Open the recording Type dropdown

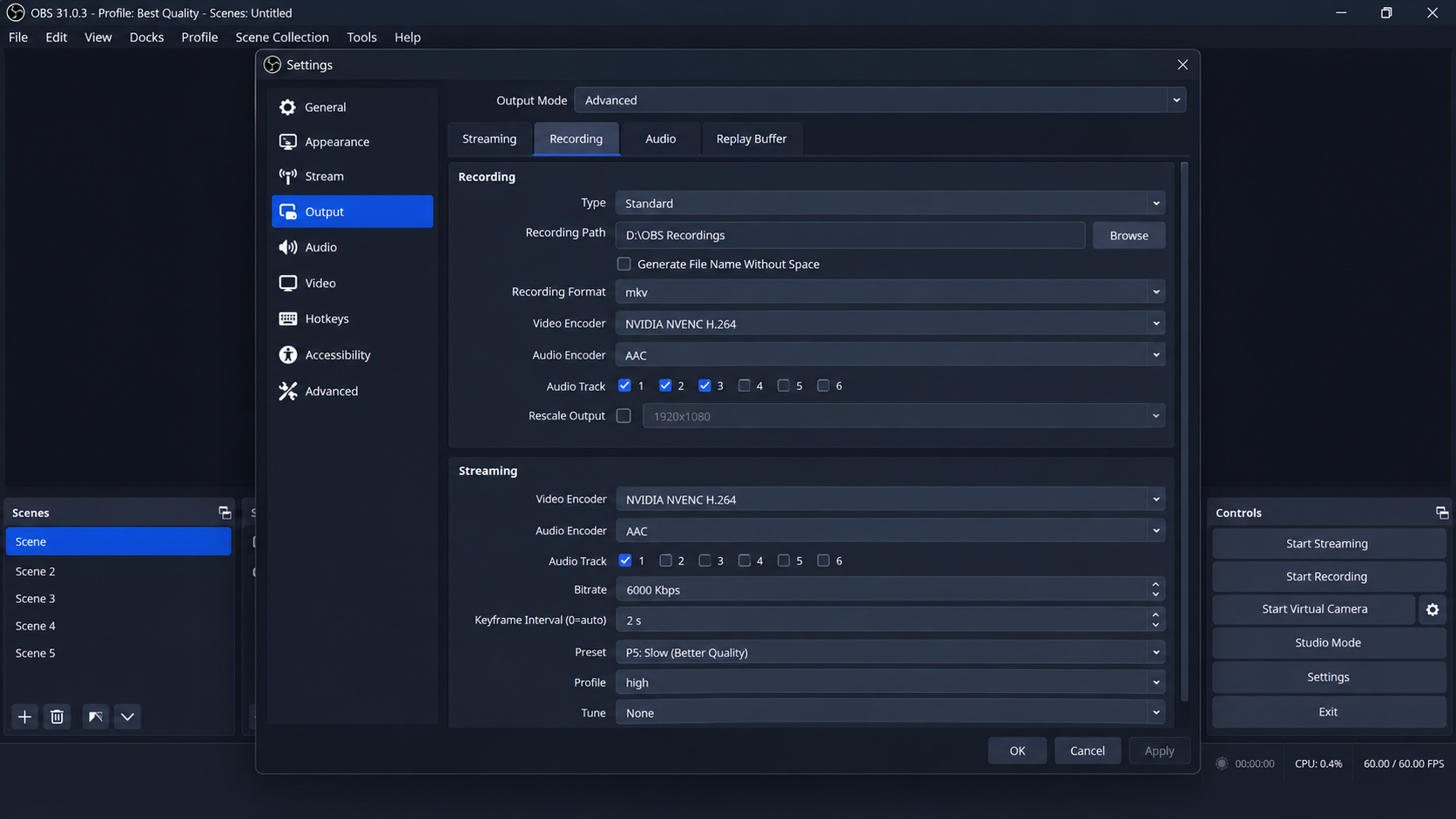pyautogui.click(x=890, y=203)
